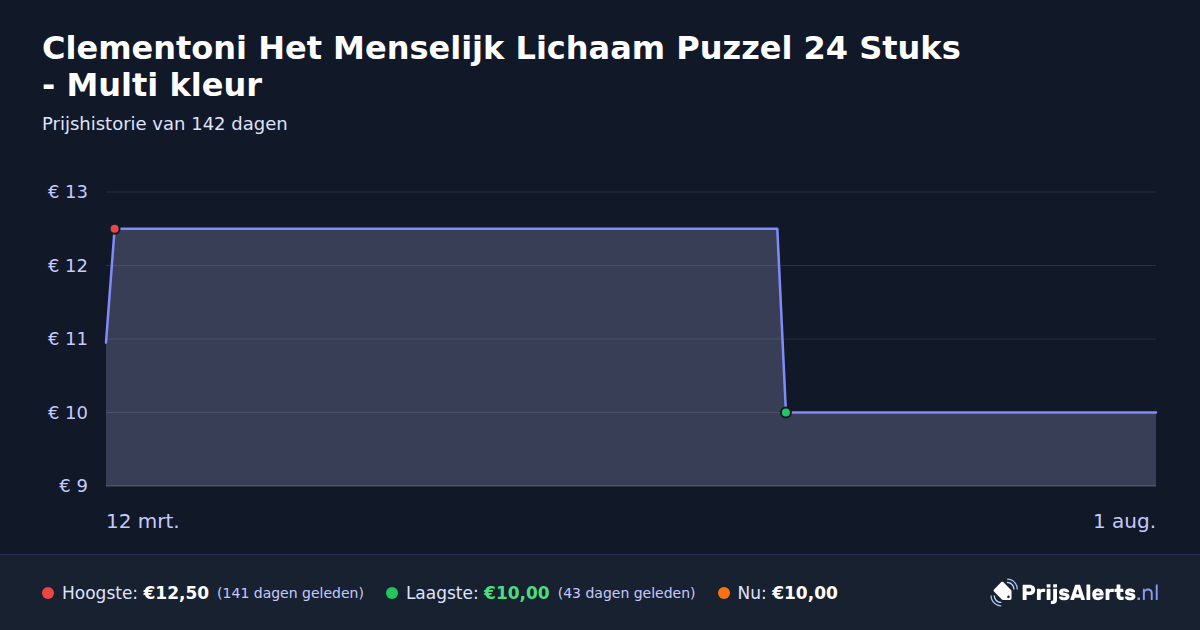1200x630 pixels.
Task: Select the € 13 axis label
Action: 68,192
